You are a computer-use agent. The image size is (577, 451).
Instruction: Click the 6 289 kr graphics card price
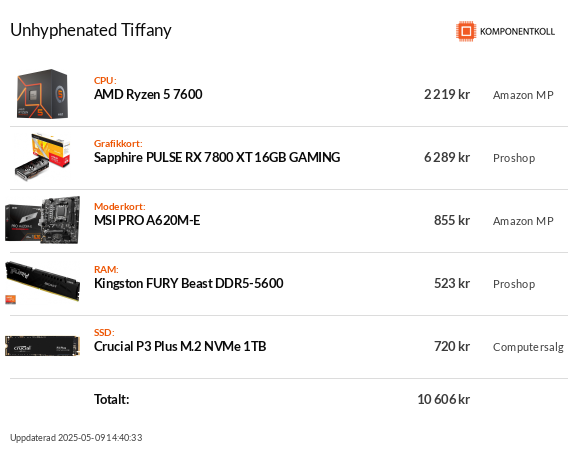coord(447,157)
